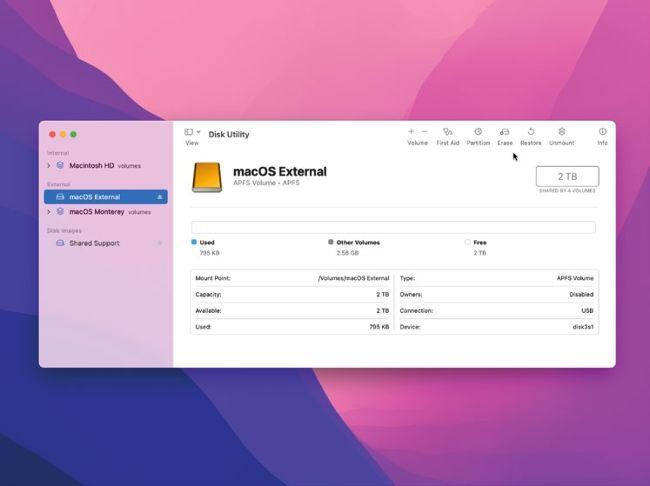650x486 pixels.
Task: Expand the macOS Monterey volumes group
Action: click(x=48, y=212)
